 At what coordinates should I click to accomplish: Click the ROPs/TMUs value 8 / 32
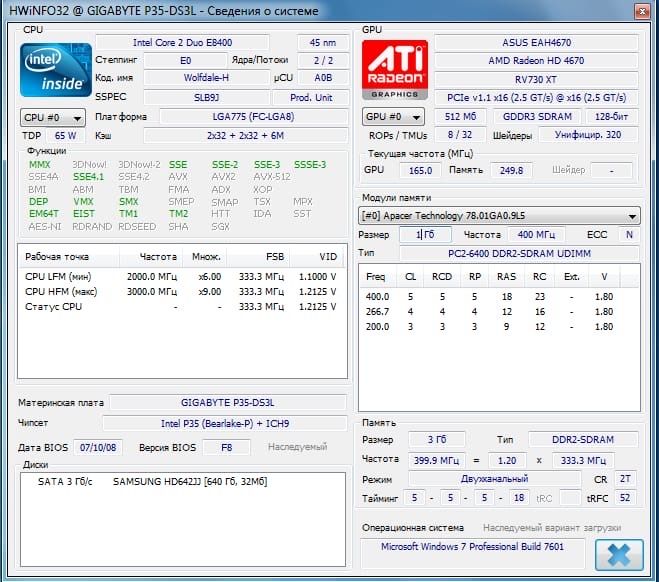460,135
